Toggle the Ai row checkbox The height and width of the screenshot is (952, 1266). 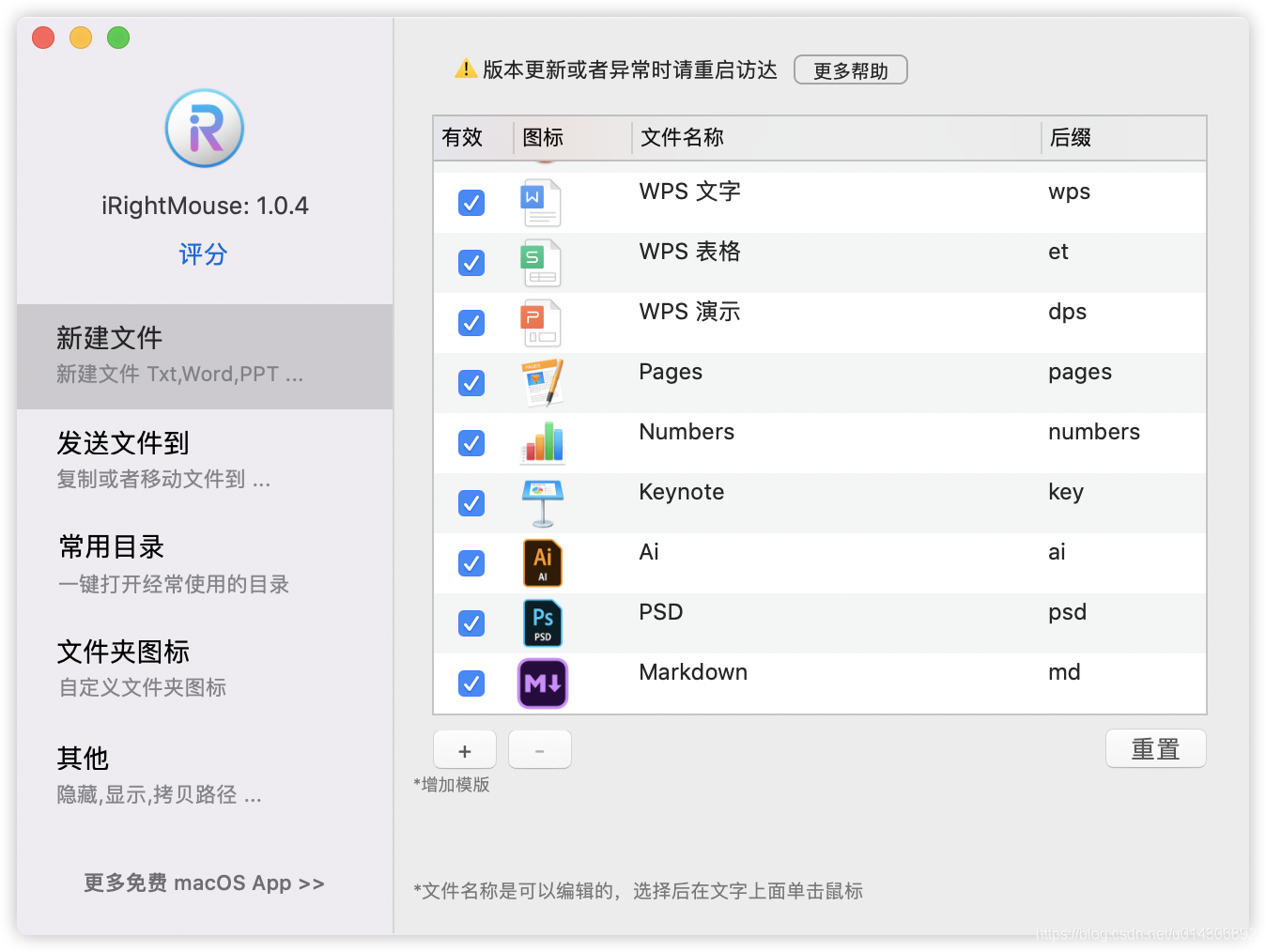coord(471,563)
